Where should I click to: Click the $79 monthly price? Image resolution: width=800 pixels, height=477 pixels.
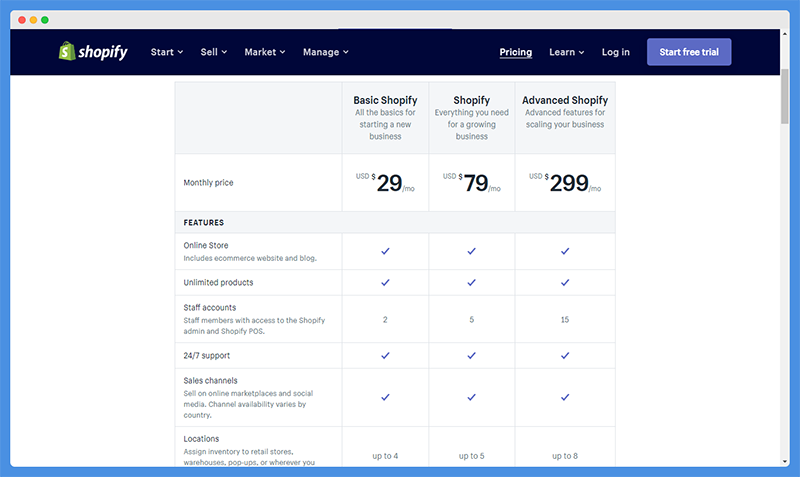[x=471, y=183]
